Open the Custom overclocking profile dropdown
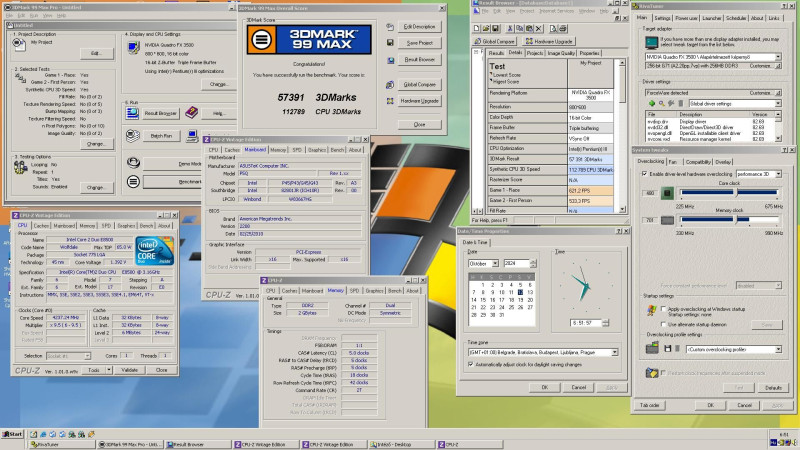 (778, 349)
